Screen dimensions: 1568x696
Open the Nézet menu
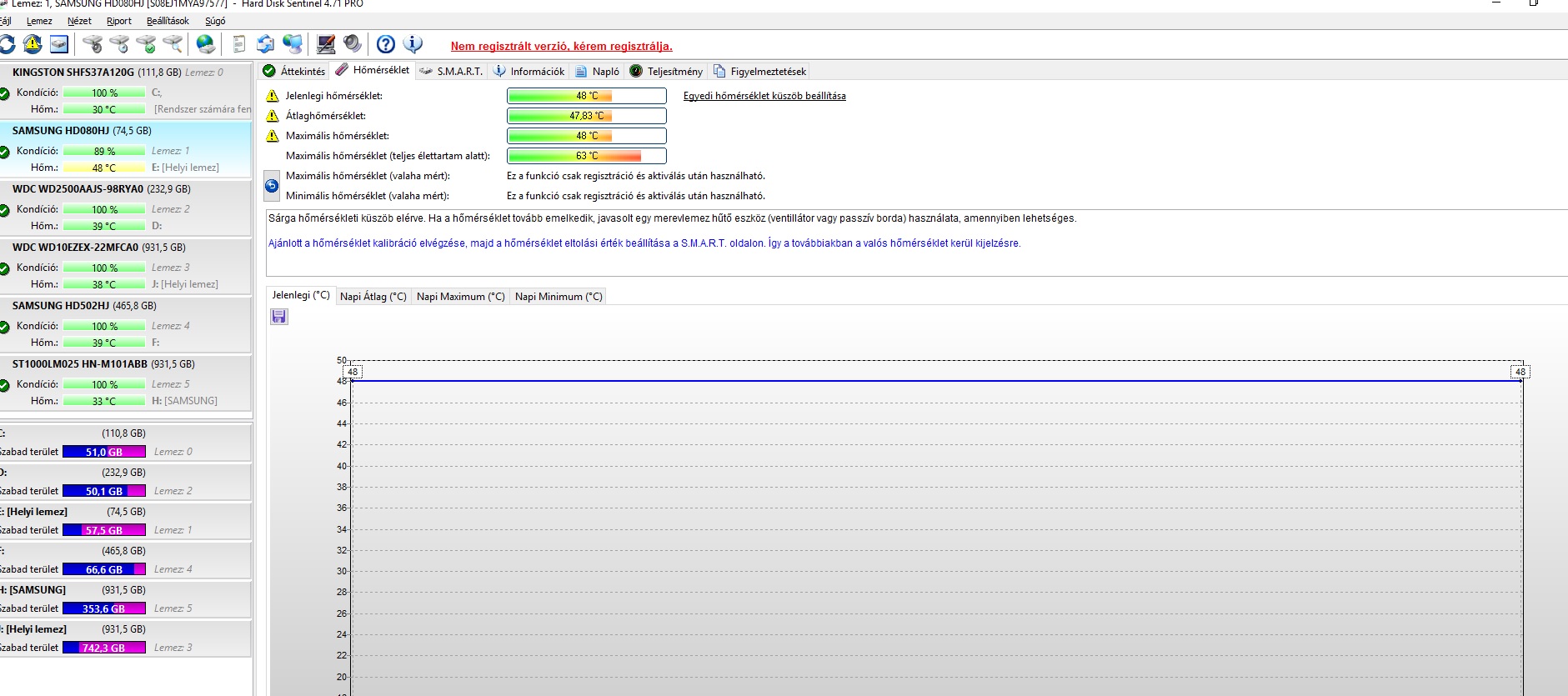coord(79,21)
